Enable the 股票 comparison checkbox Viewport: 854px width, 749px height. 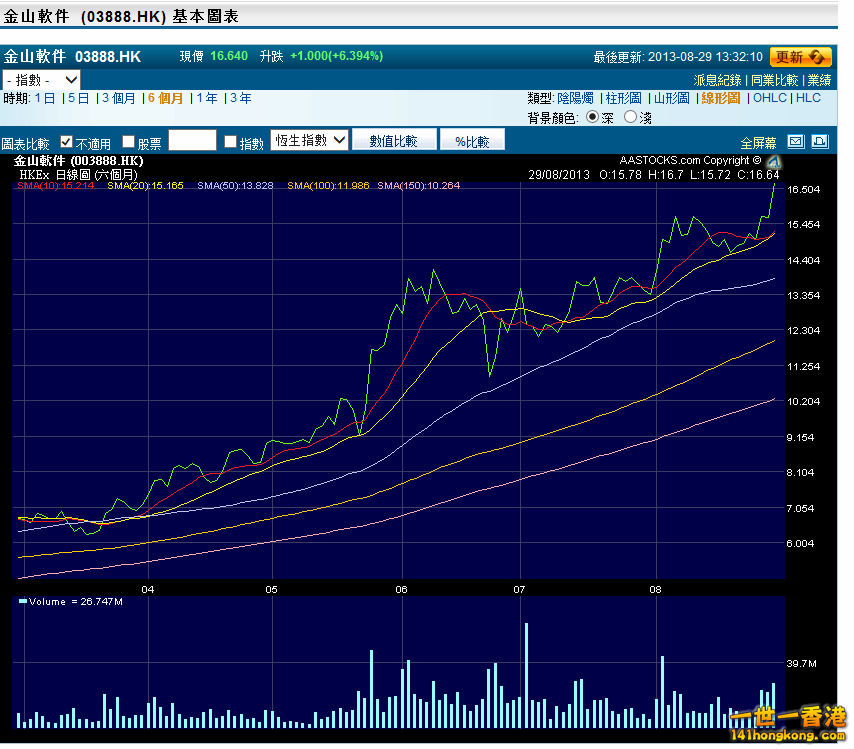[x=129, y=142]
